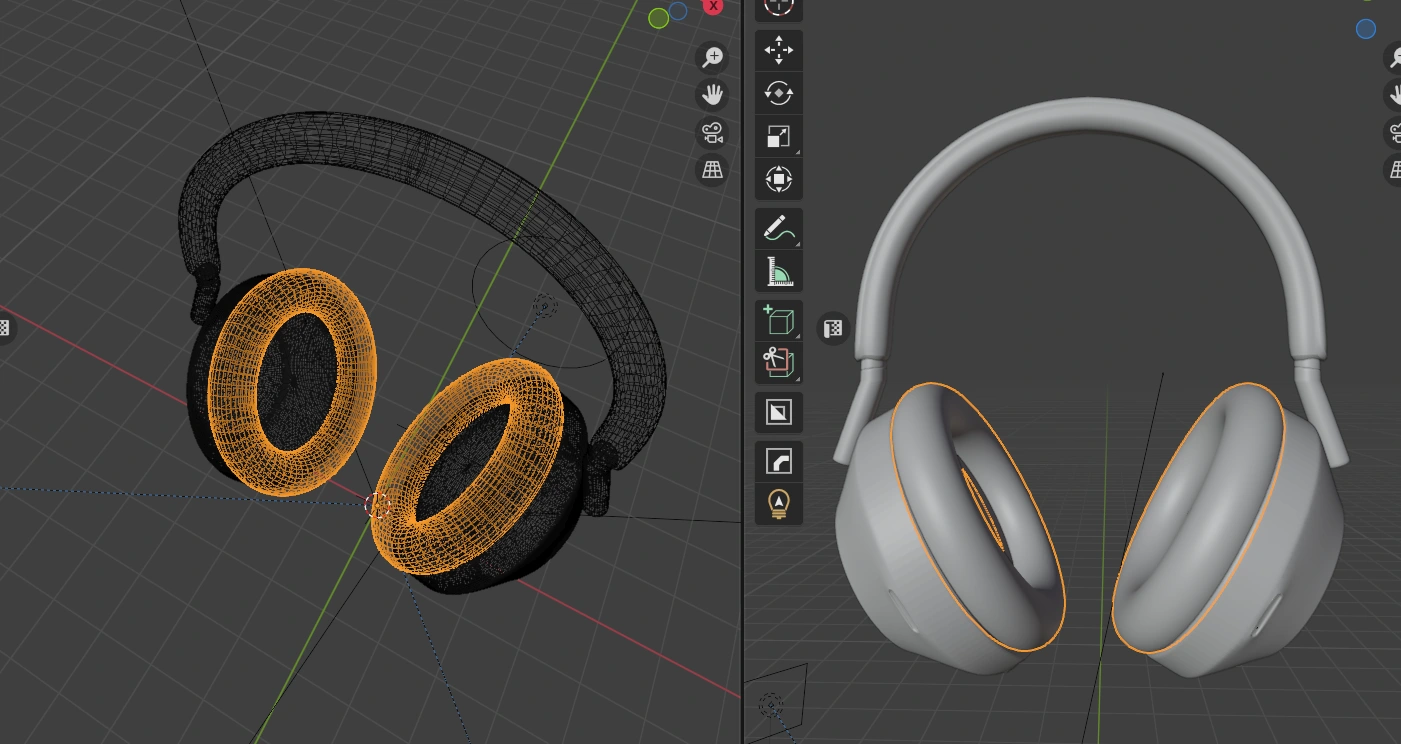The height and width of the screenshot is (744, 1401).
Task: Select the Cursor tool at toolbar top
Action: click(778, 8)
